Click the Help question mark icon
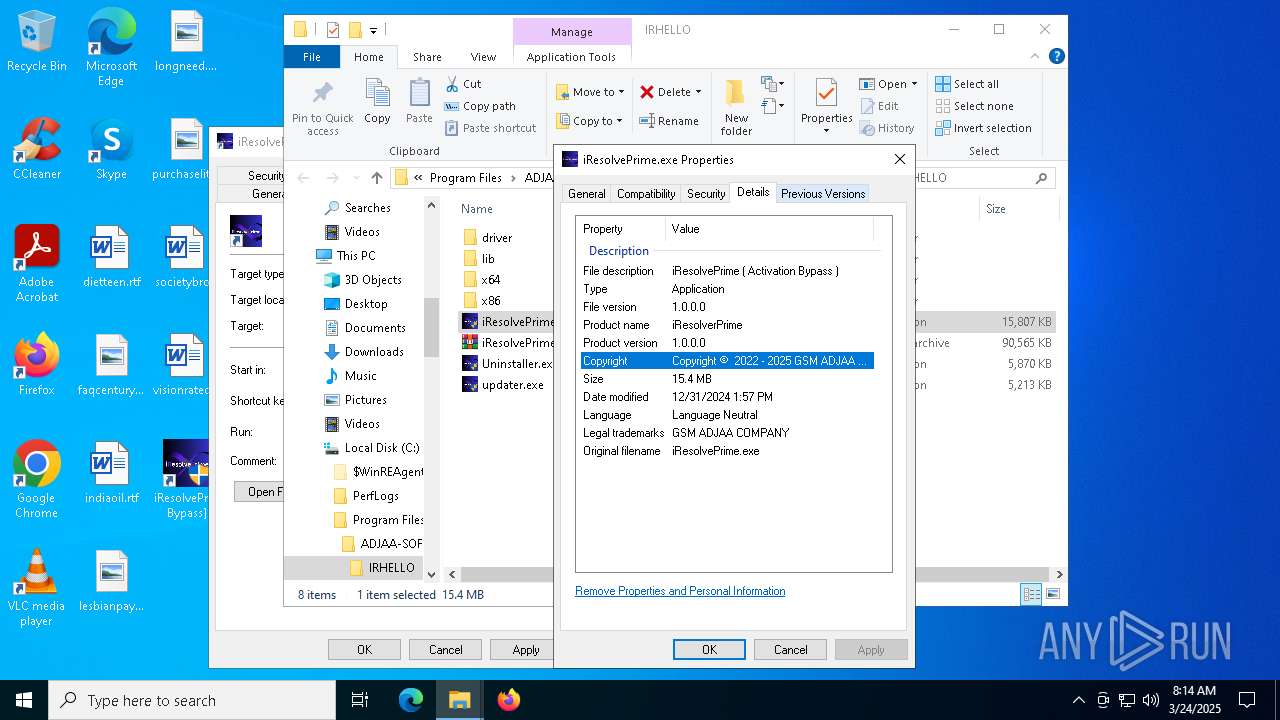Image resolution: width=1280 pixels, height=720 pixels. click(x=1057, y=57)
